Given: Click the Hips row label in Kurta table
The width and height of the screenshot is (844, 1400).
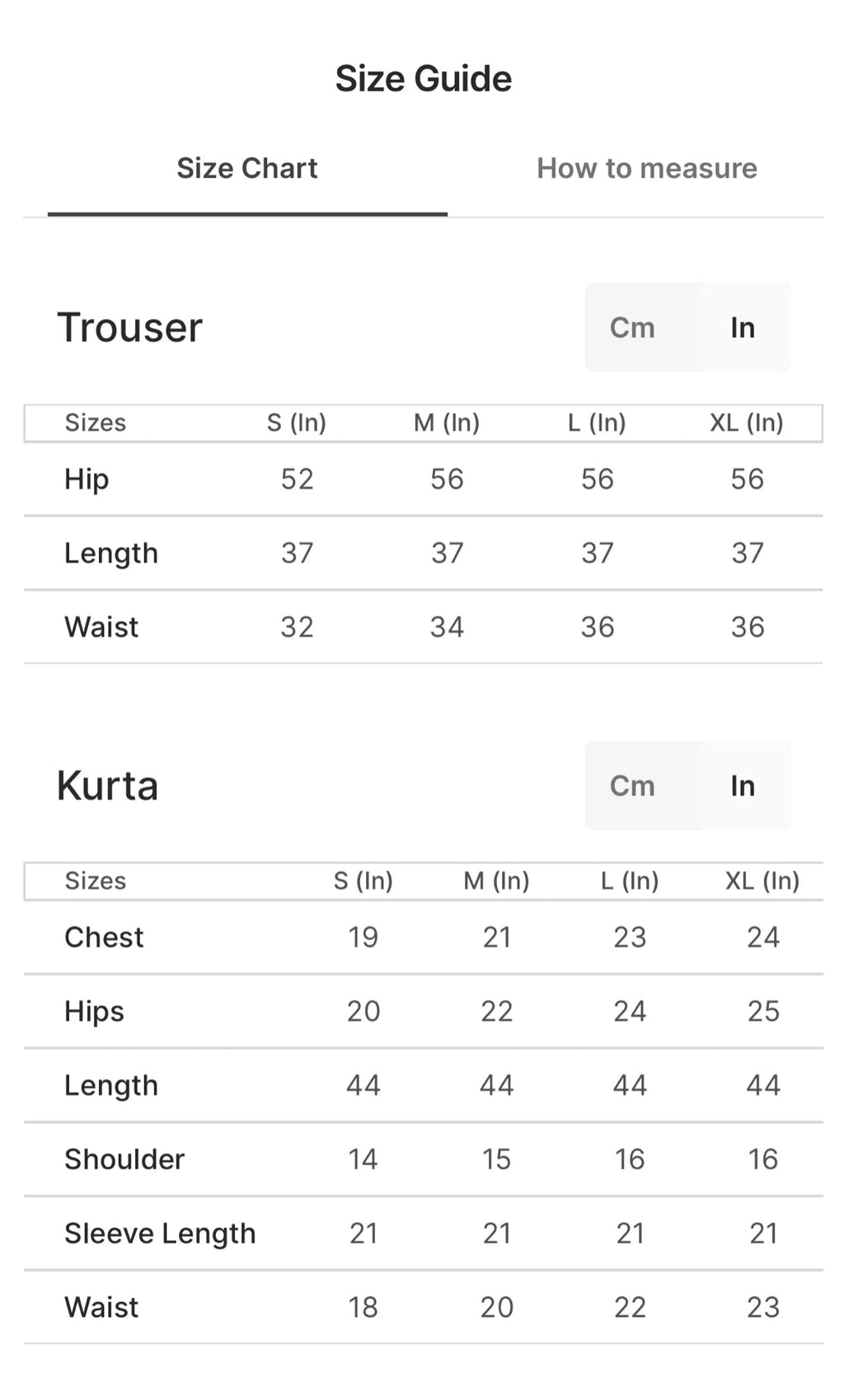Looking at the screenshot, I should point(94,1012).
